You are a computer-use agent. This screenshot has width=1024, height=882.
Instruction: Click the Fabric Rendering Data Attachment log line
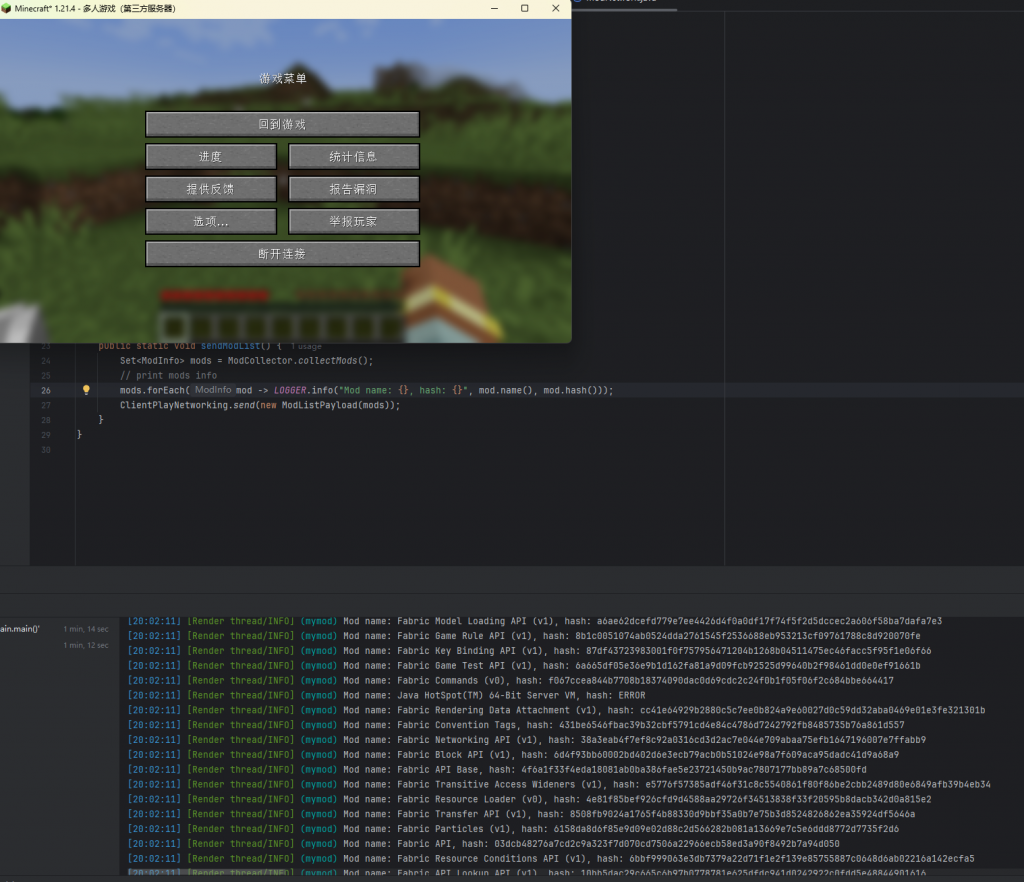click(556, 710)
